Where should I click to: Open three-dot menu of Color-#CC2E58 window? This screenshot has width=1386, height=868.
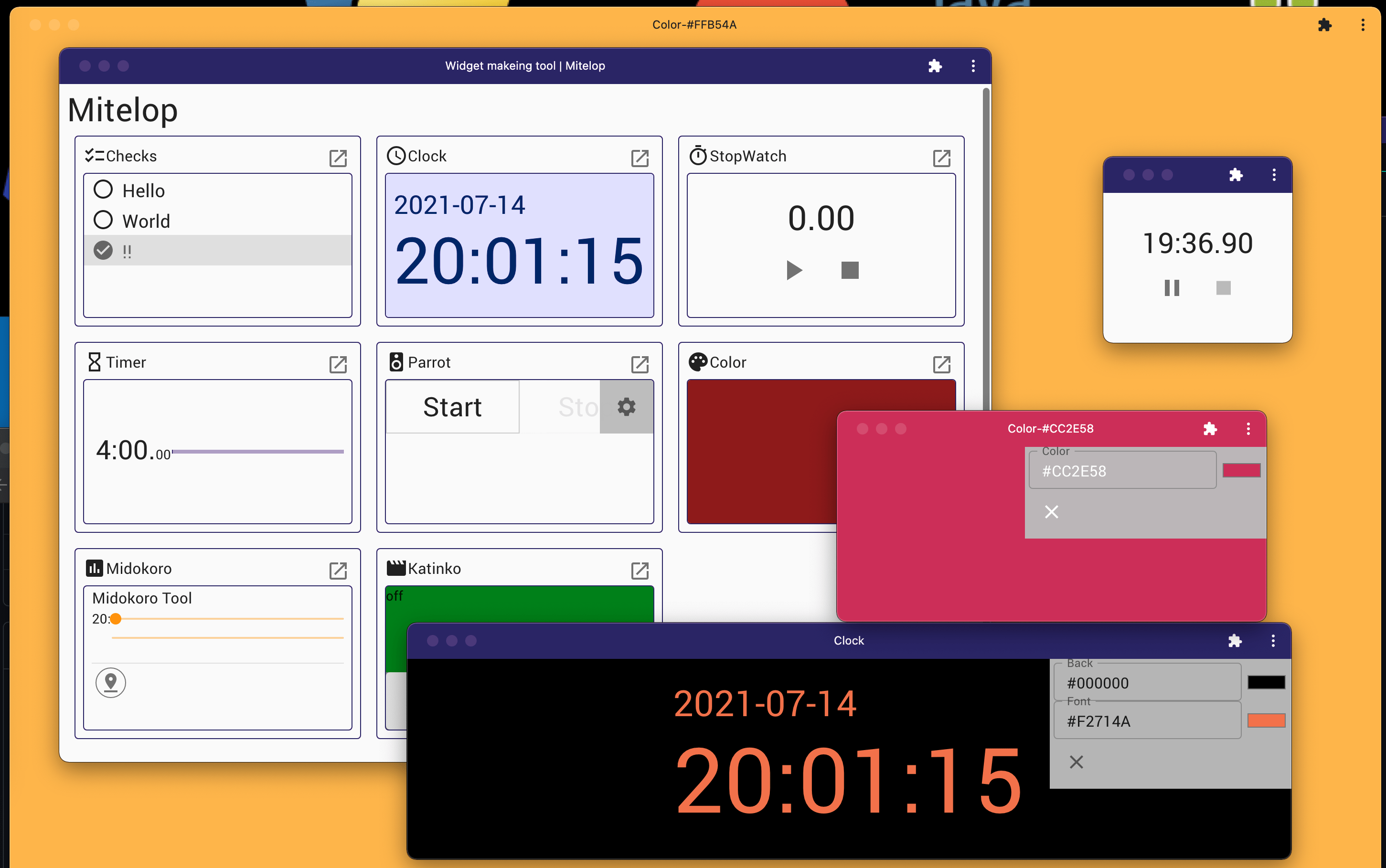pyautogui.click(x=1247, y=429)
